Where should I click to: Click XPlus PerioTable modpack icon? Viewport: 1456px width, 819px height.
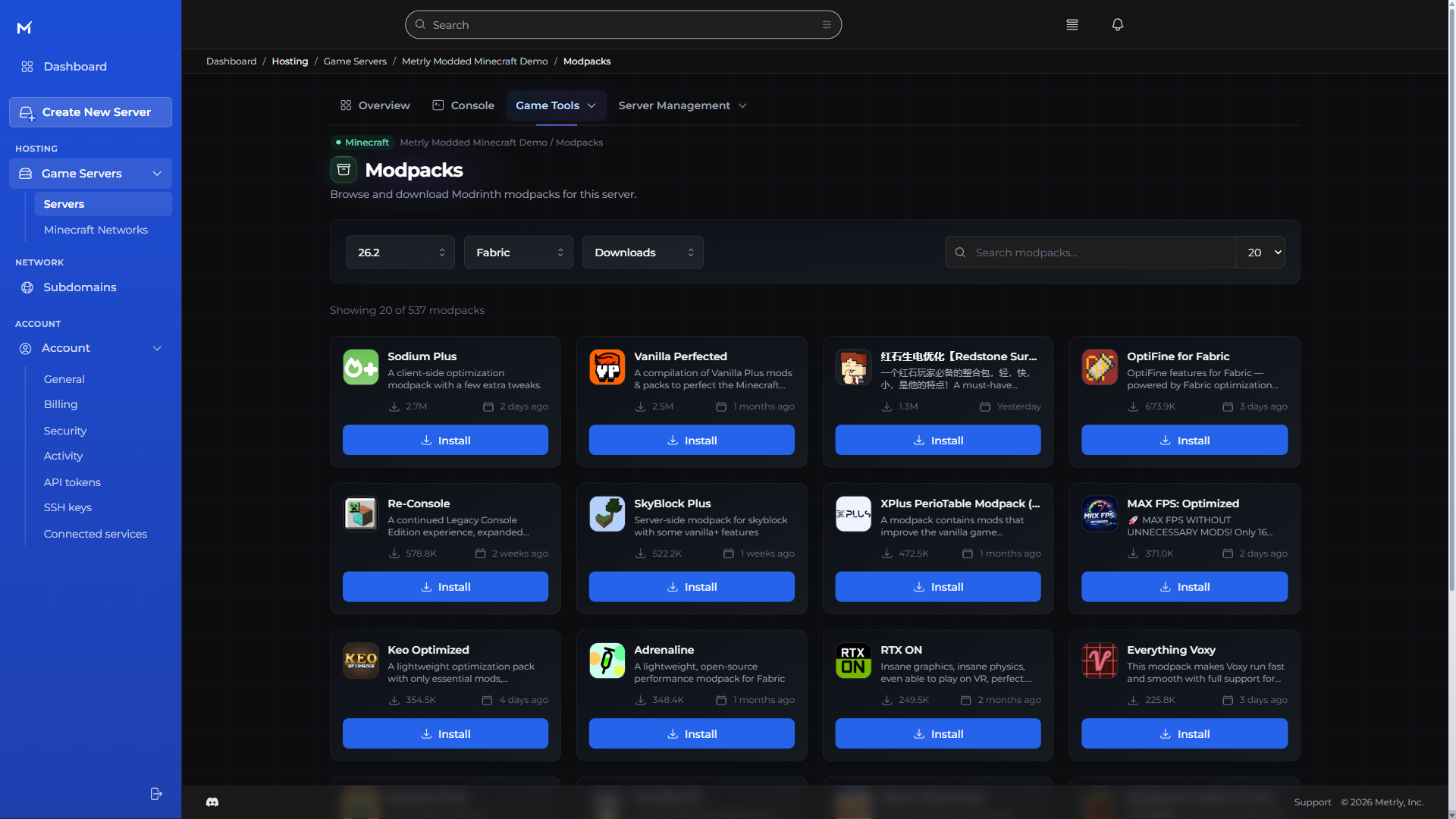[853, 514]
